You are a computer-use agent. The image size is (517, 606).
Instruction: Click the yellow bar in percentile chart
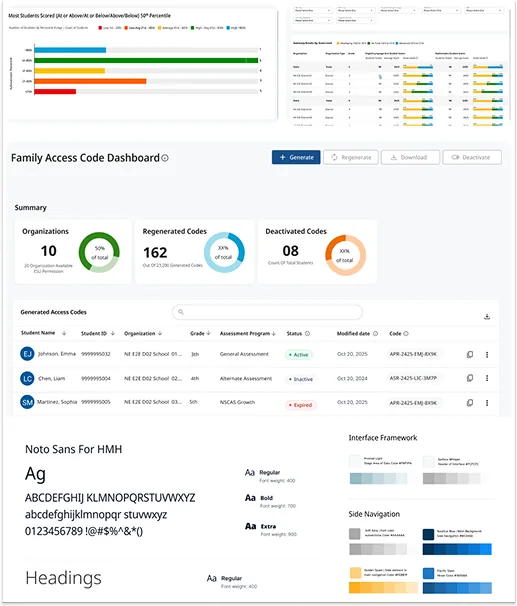pyautogui.click(x=70, y=71)
